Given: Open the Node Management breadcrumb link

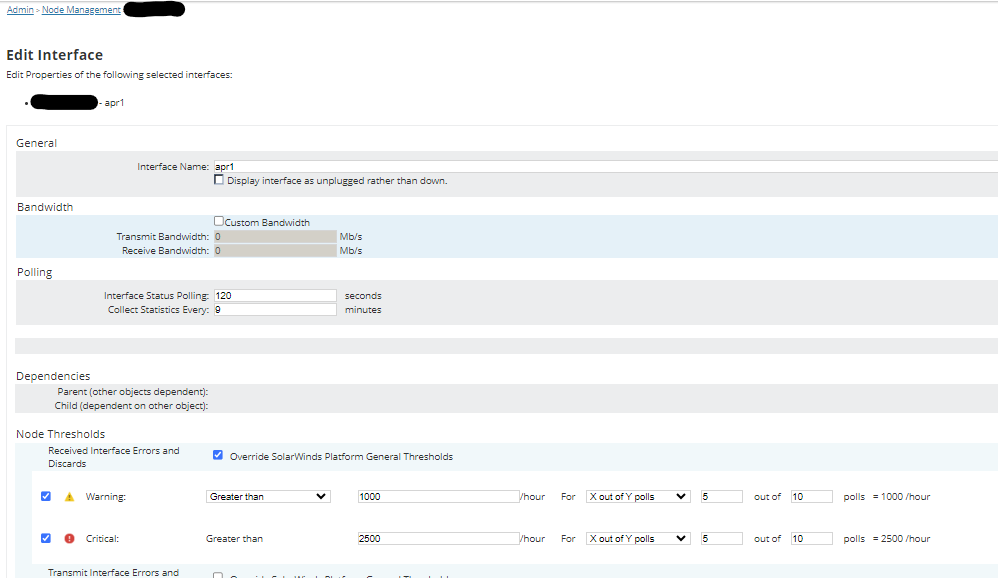Looking at the screenshot, I should pos(81,10).
